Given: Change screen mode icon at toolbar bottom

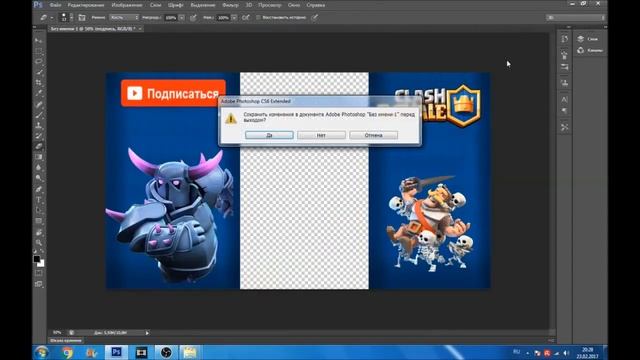Looking at the screenshot, I should point(38,284).
